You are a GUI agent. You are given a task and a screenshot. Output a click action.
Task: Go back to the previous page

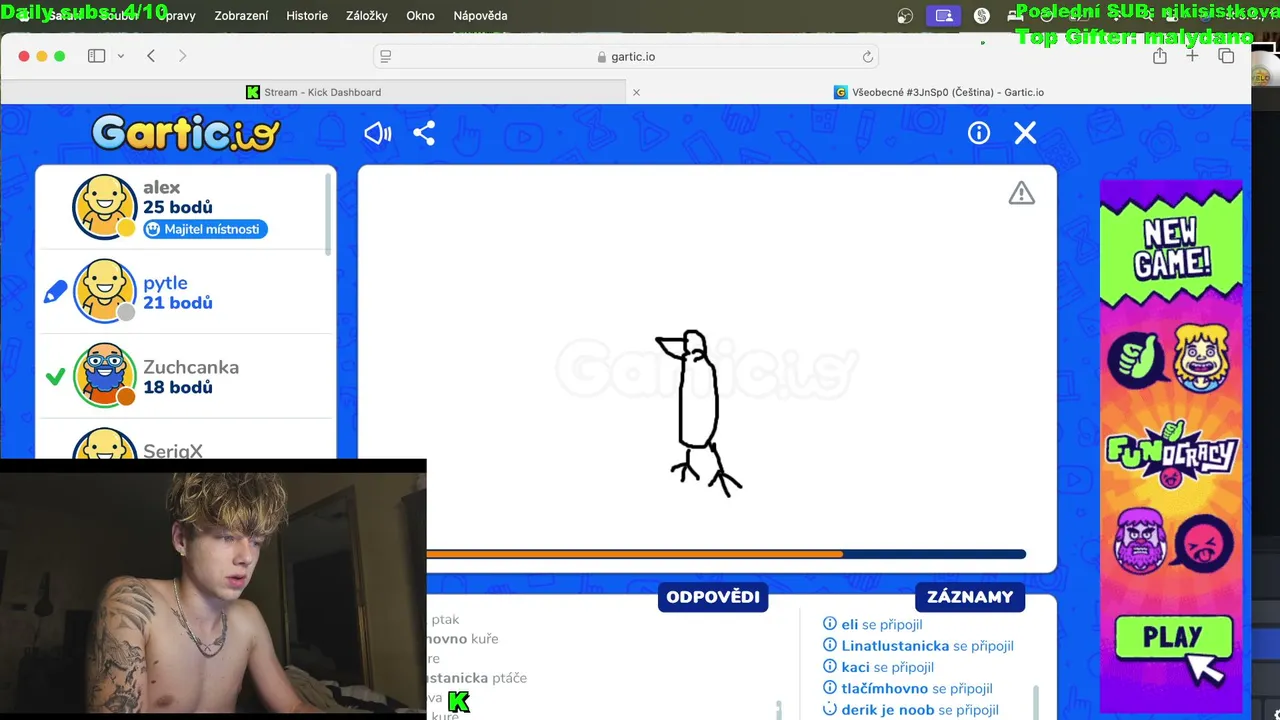(x=151, y=56)
